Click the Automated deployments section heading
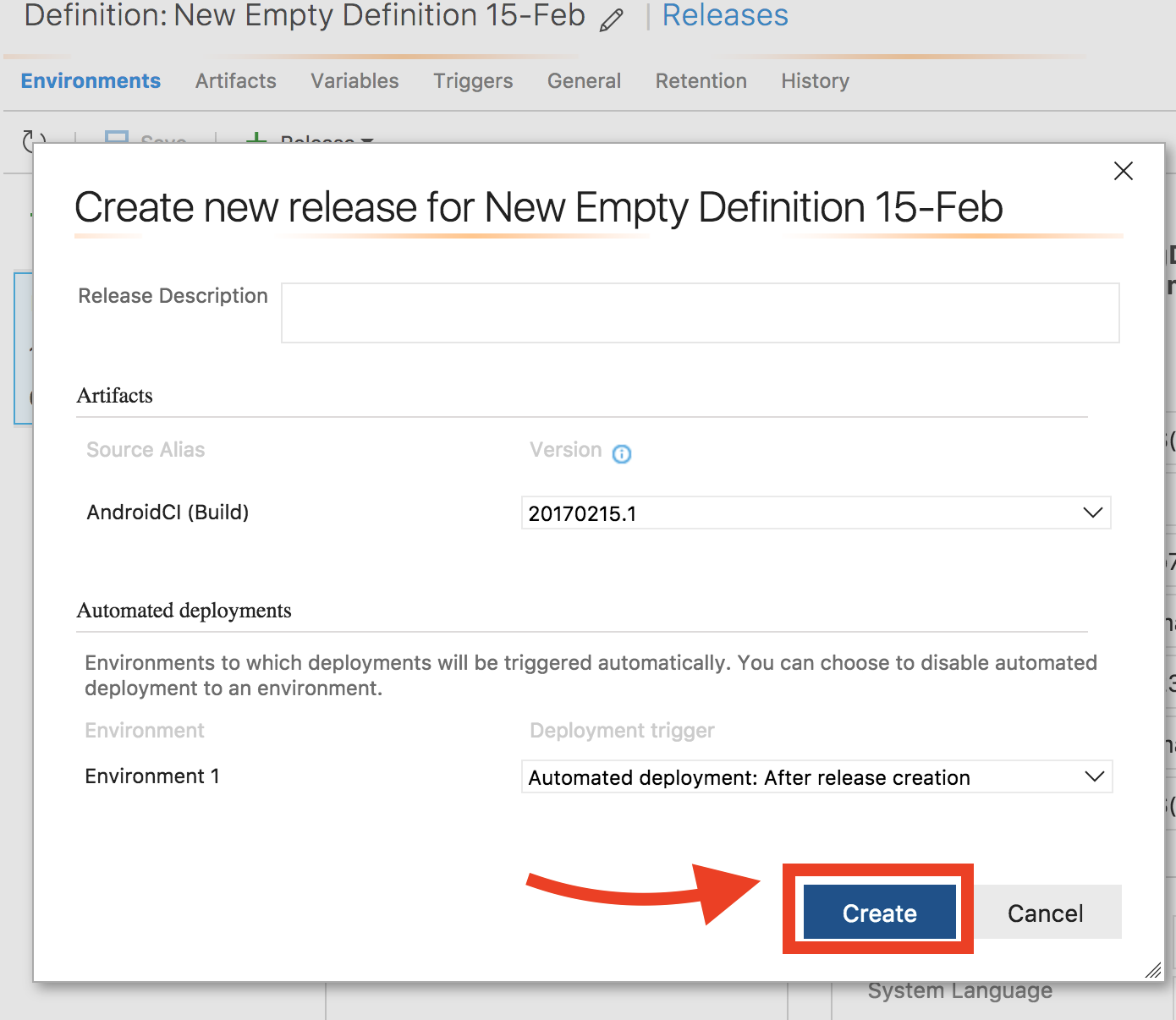The height and width of the screenshot is (1020, 1176). pos(184,611)
